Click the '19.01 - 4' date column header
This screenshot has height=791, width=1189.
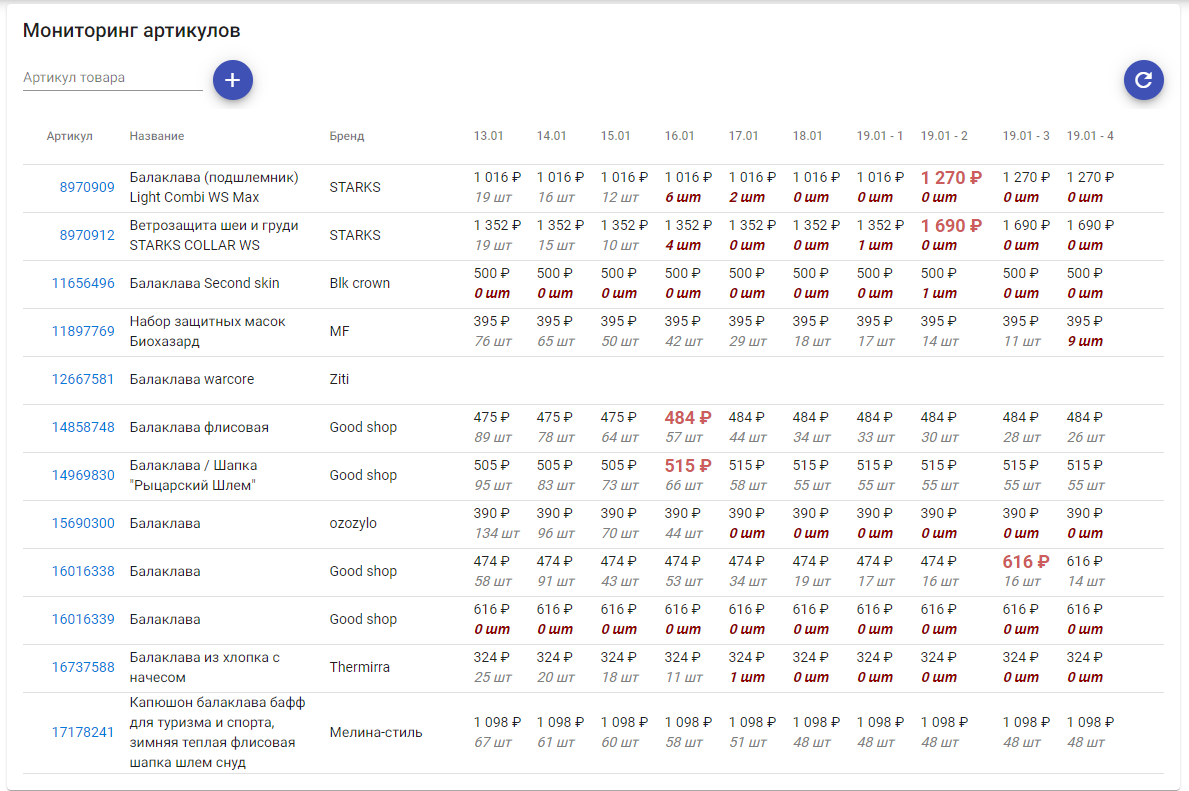coord(1090,136)
